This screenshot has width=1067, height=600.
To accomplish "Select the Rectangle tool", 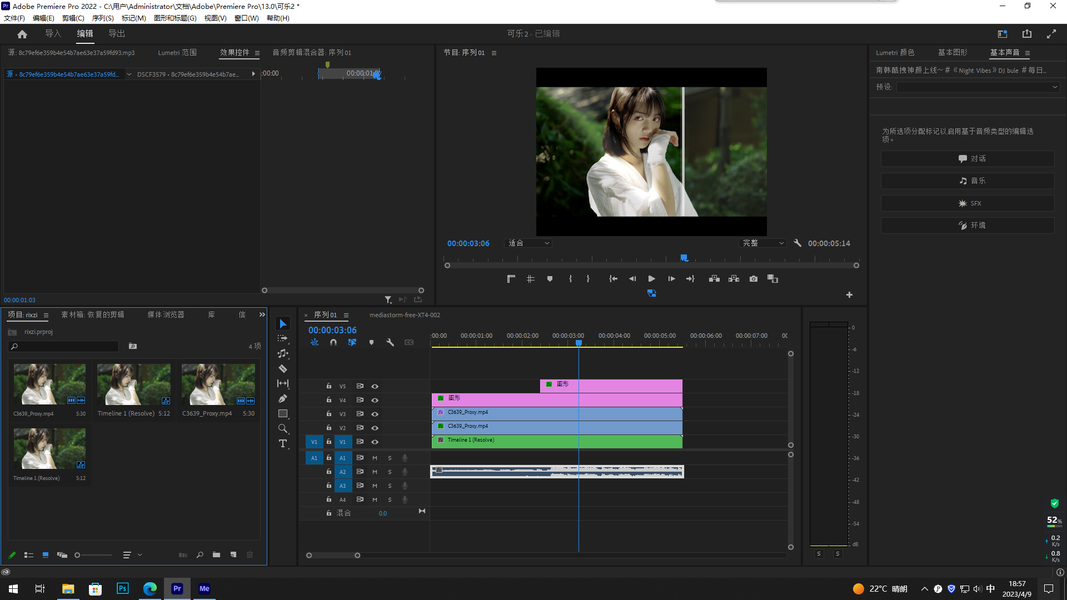I will tap(283, 414).
